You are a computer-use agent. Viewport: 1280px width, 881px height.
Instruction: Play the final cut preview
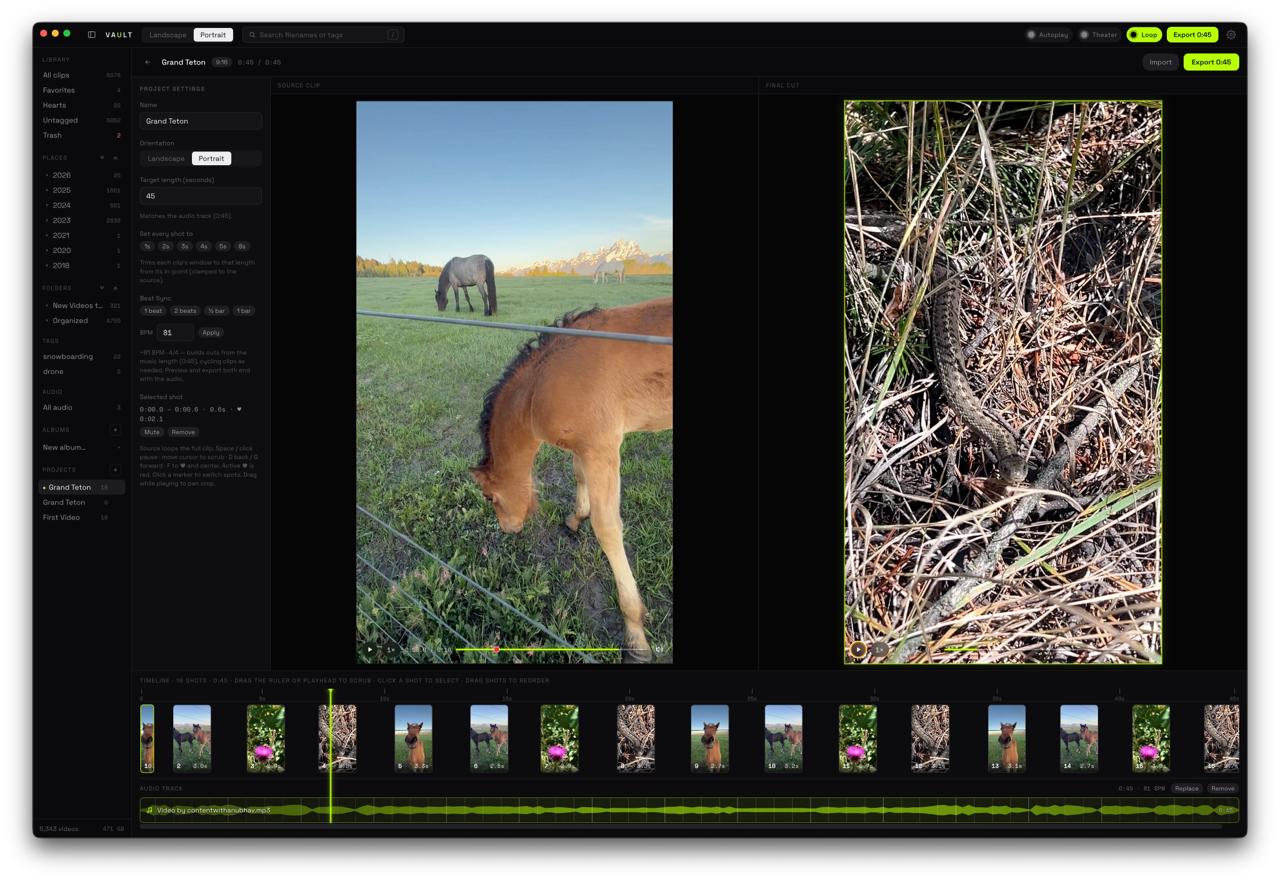click(858, 649)
